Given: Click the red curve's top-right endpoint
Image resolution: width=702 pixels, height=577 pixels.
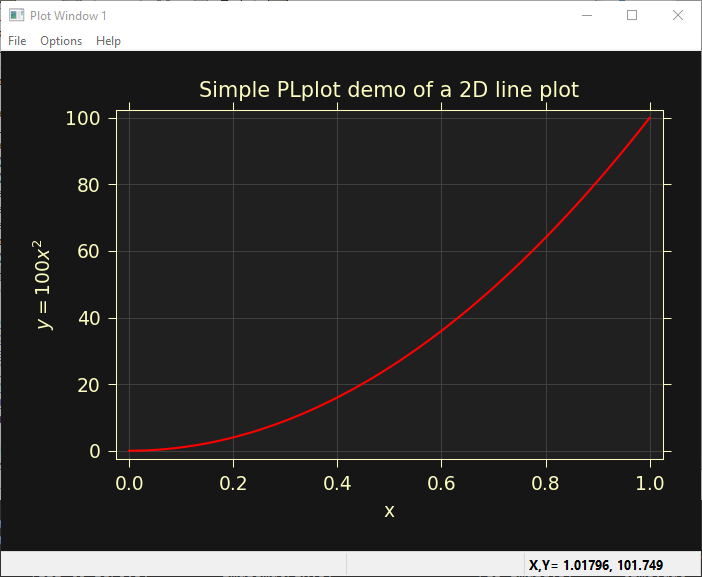Looking at the screenshot, I should [x=650, y=118].
